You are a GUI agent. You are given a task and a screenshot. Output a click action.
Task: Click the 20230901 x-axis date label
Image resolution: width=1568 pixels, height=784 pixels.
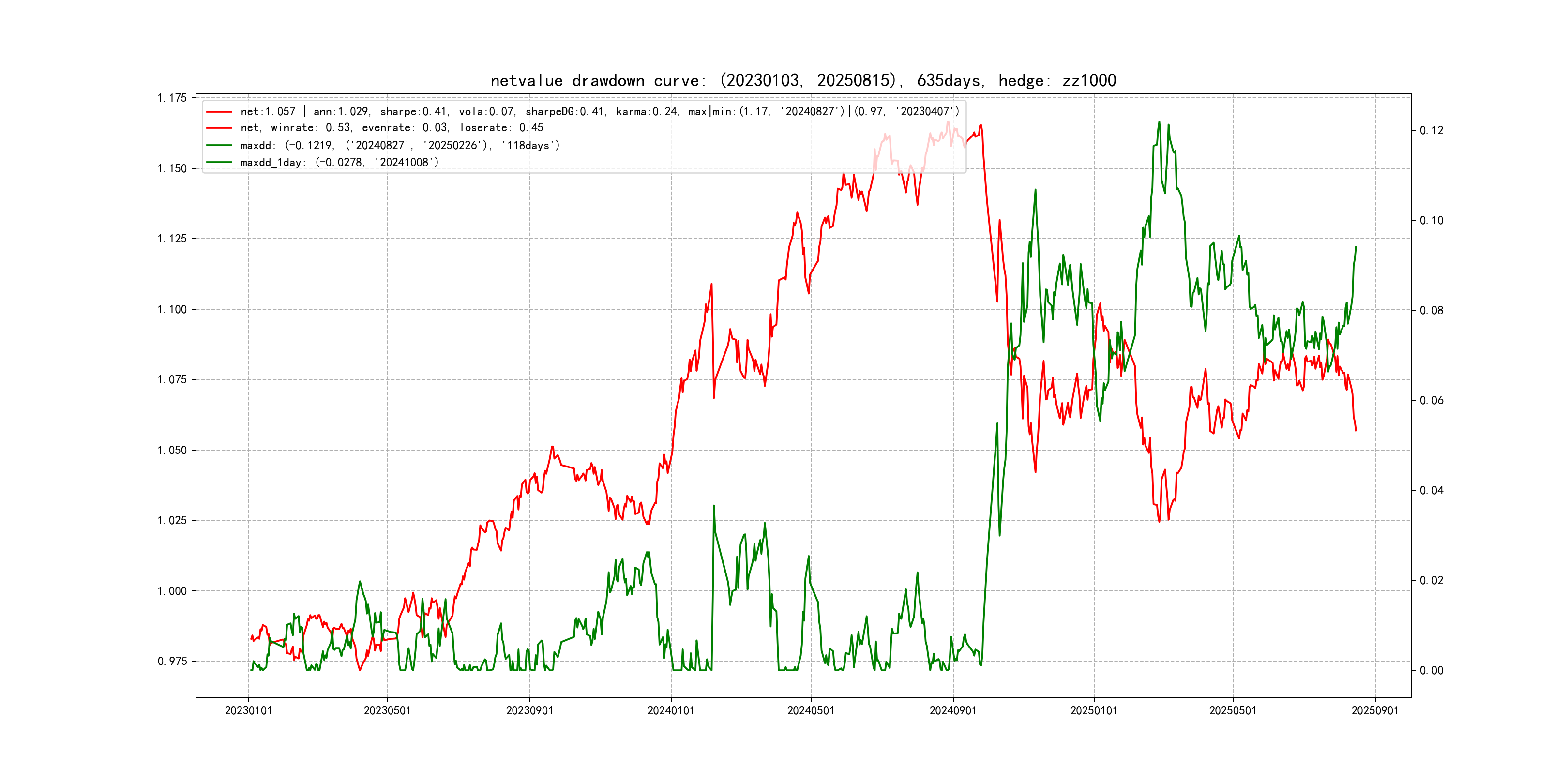(529, 711)
